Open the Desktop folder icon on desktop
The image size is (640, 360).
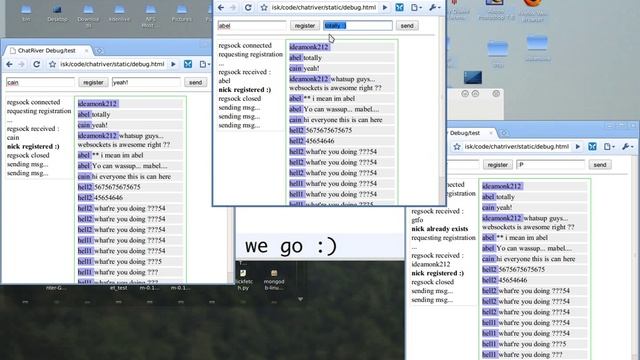coord(57,13)
